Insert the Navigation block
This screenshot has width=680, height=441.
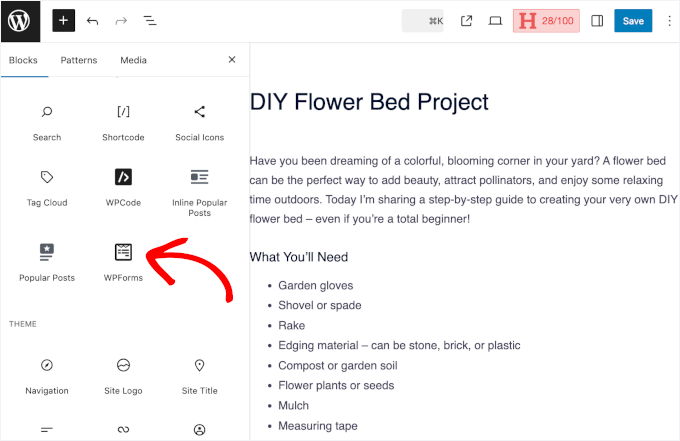47,374
